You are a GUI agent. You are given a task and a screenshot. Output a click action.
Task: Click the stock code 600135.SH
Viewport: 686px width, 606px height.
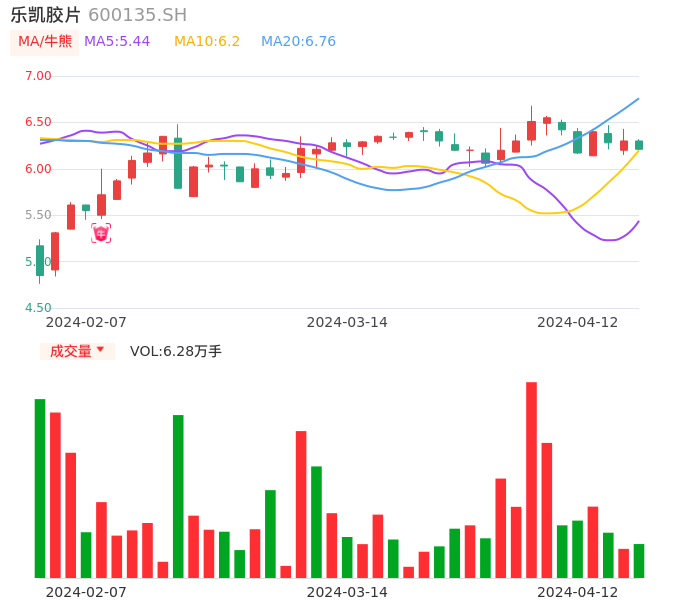point(137,15)
